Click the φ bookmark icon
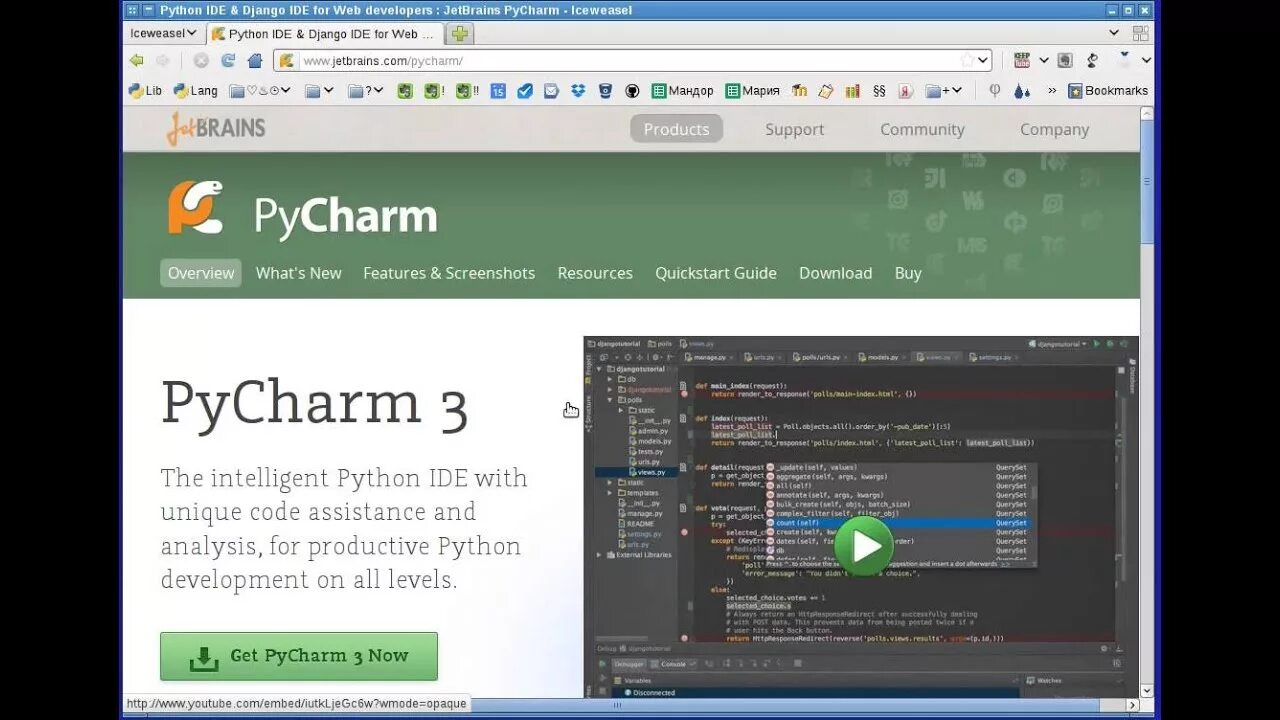The width and height of the screenshot is (1280, 720). [x=995, y=90]
